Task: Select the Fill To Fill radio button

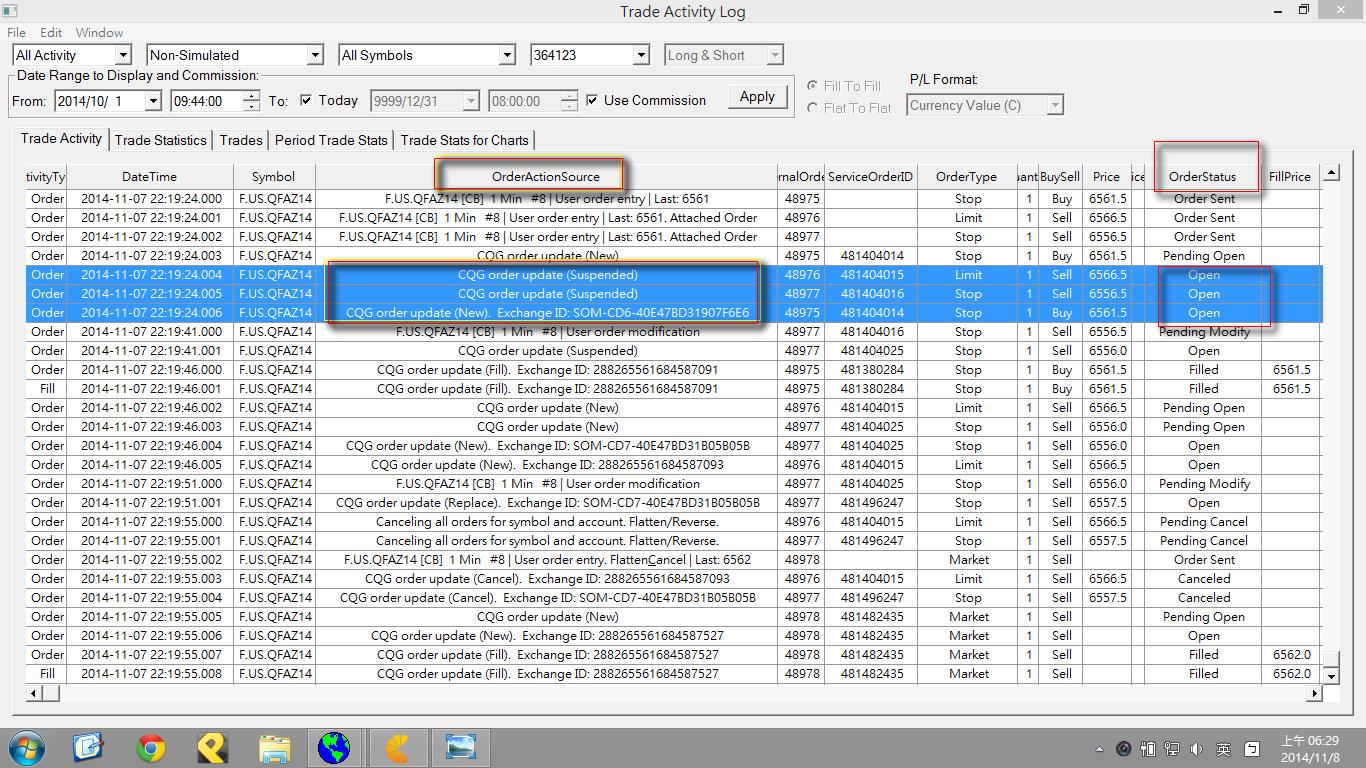Action: pos(812,86)
